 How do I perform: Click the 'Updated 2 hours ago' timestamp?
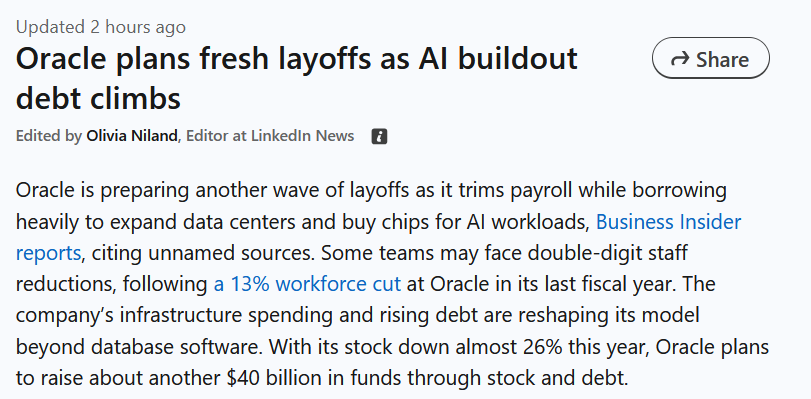pos(101,27)
